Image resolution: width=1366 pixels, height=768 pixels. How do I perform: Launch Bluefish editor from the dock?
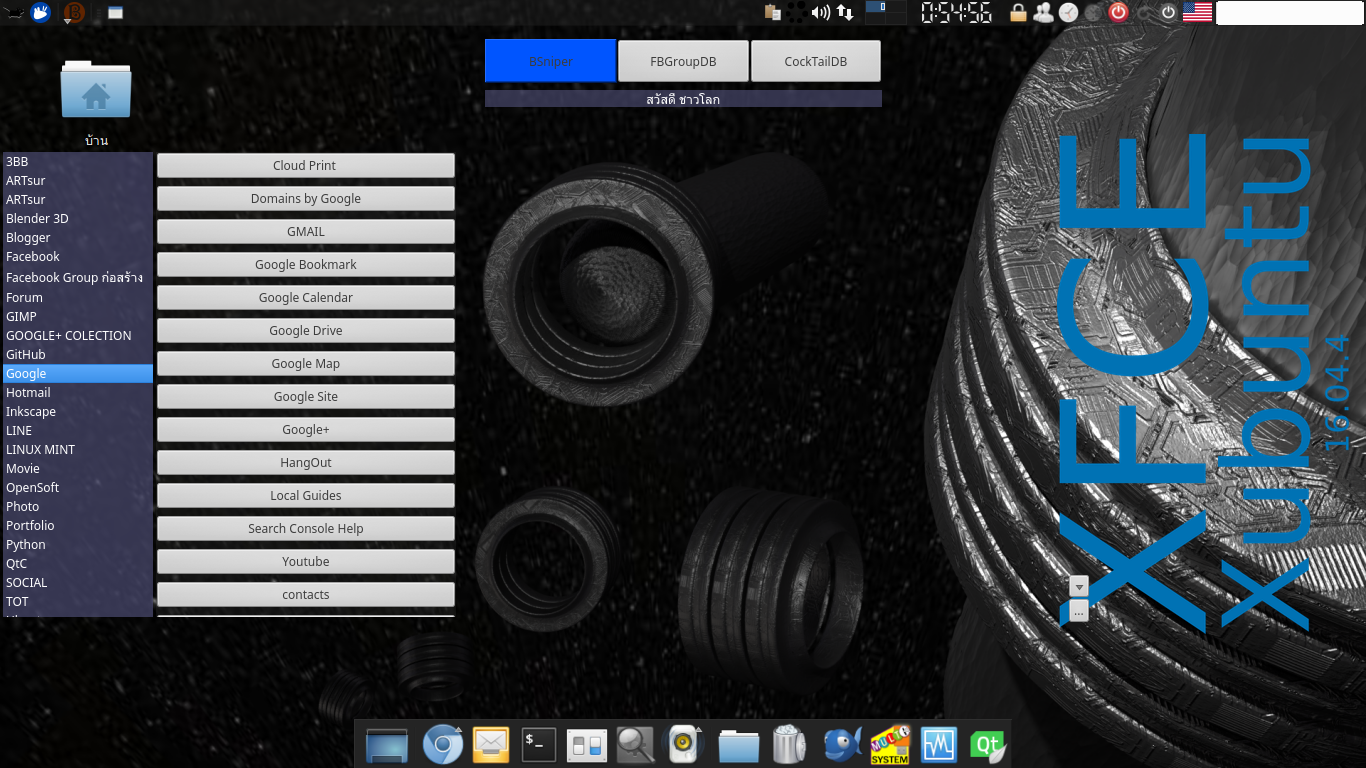(842, 745)
